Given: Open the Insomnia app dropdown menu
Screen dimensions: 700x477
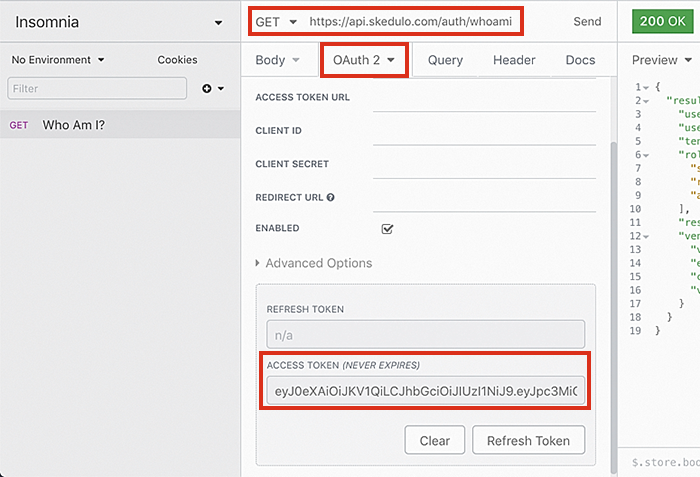Looking at the screenshot, I should pos(218,23).
